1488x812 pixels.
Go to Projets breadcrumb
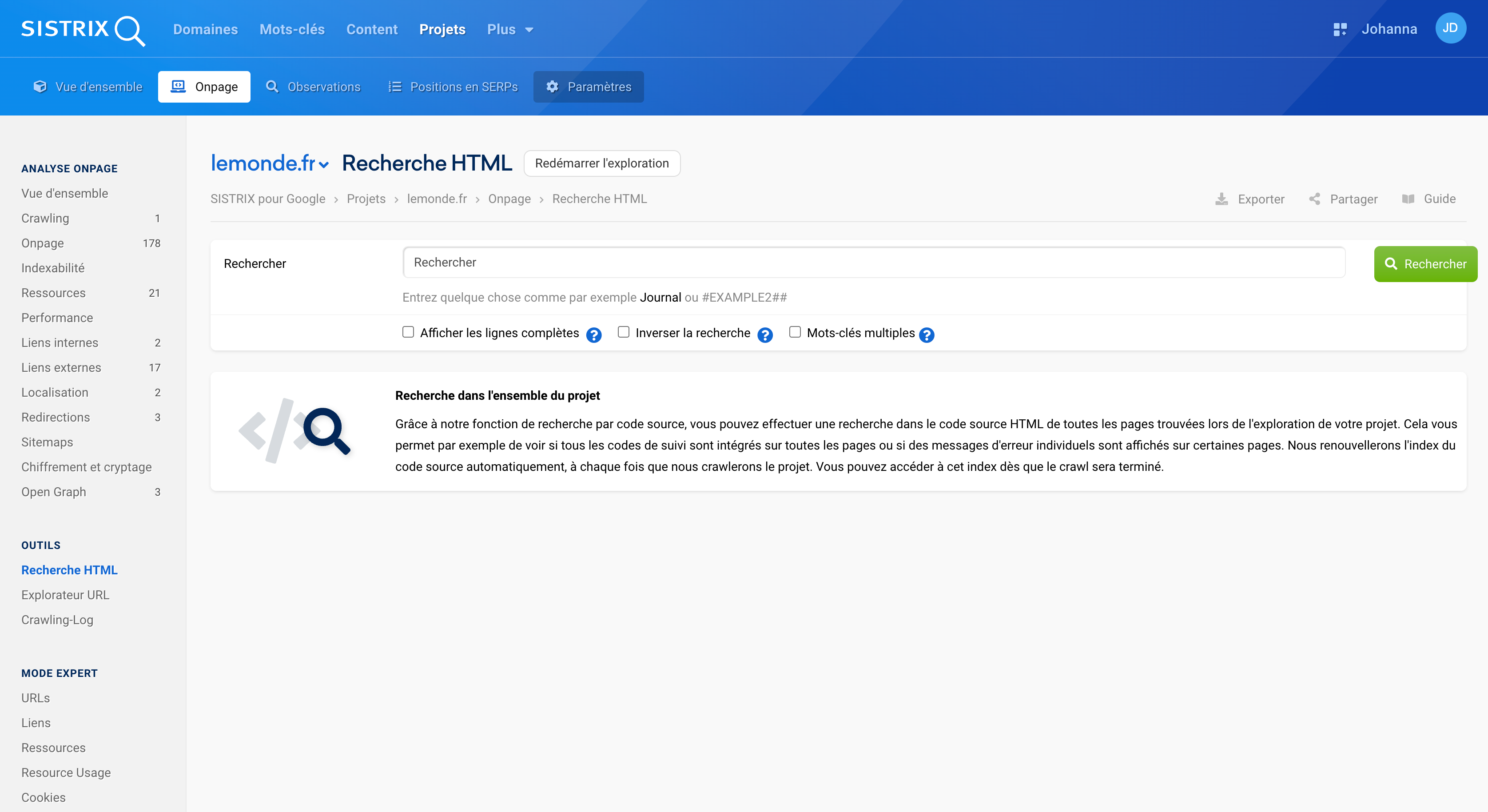tap(366, 199)
